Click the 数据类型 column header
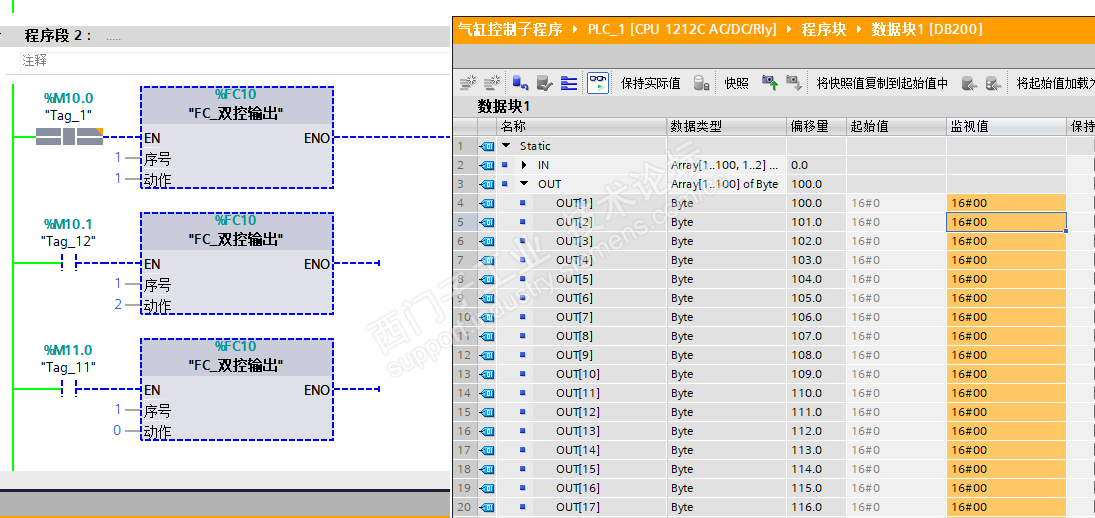The height and width of the screenshot is (518, 1095). pyautogui.click(x=726, y=126)
